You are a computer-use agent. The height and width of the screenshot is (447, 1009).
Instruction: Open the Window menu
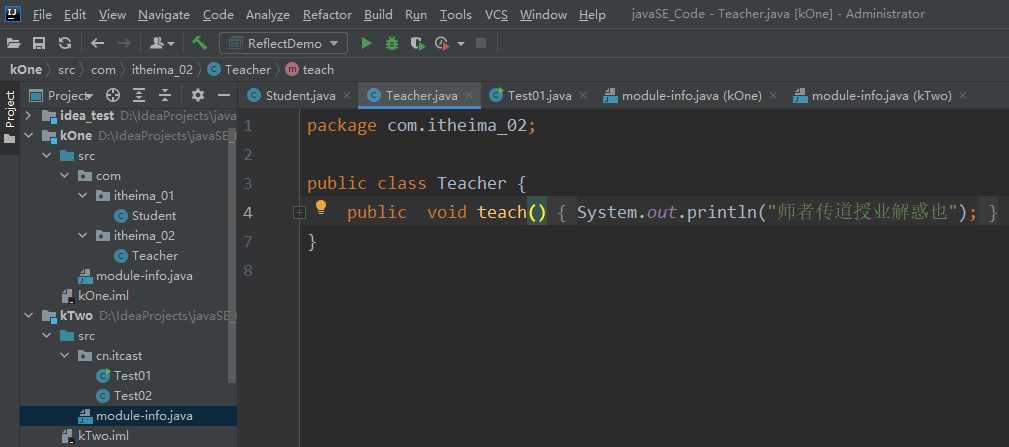pyautogui.click(x=543, y=14)
